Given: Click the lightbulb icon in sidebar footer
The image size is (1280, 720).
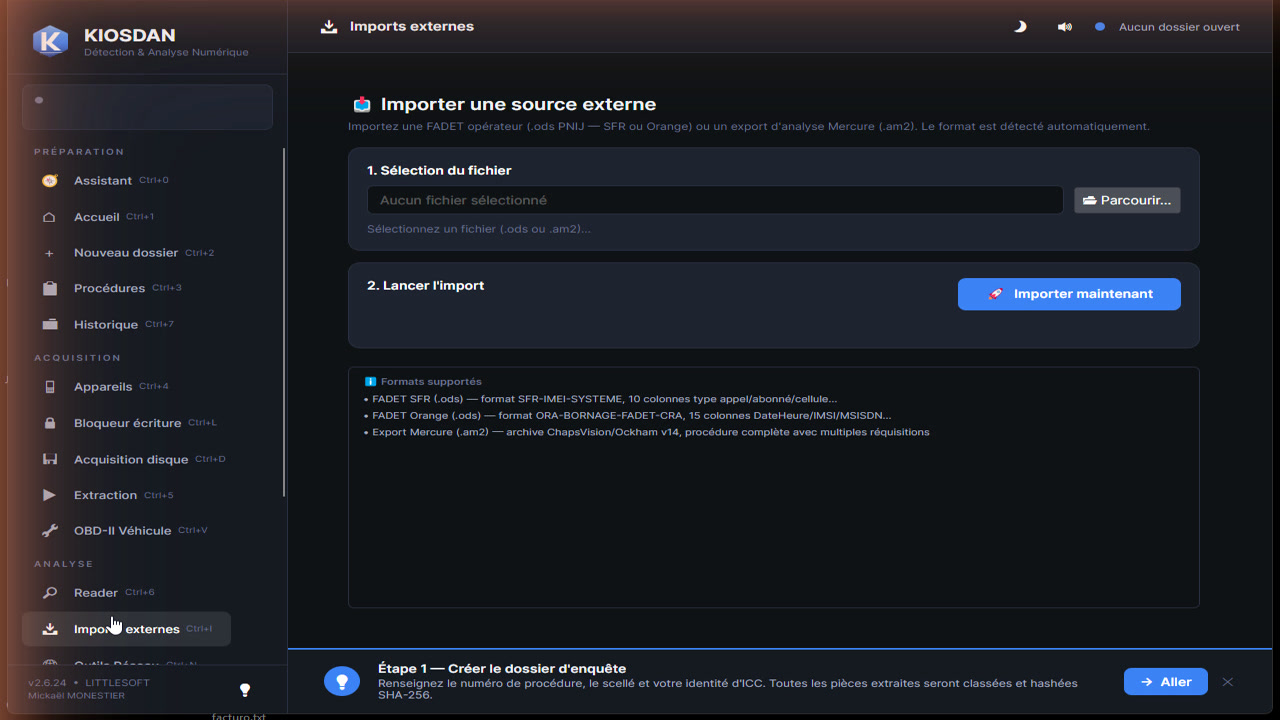Looking at the screenshot, I should [x=245, y=690].
